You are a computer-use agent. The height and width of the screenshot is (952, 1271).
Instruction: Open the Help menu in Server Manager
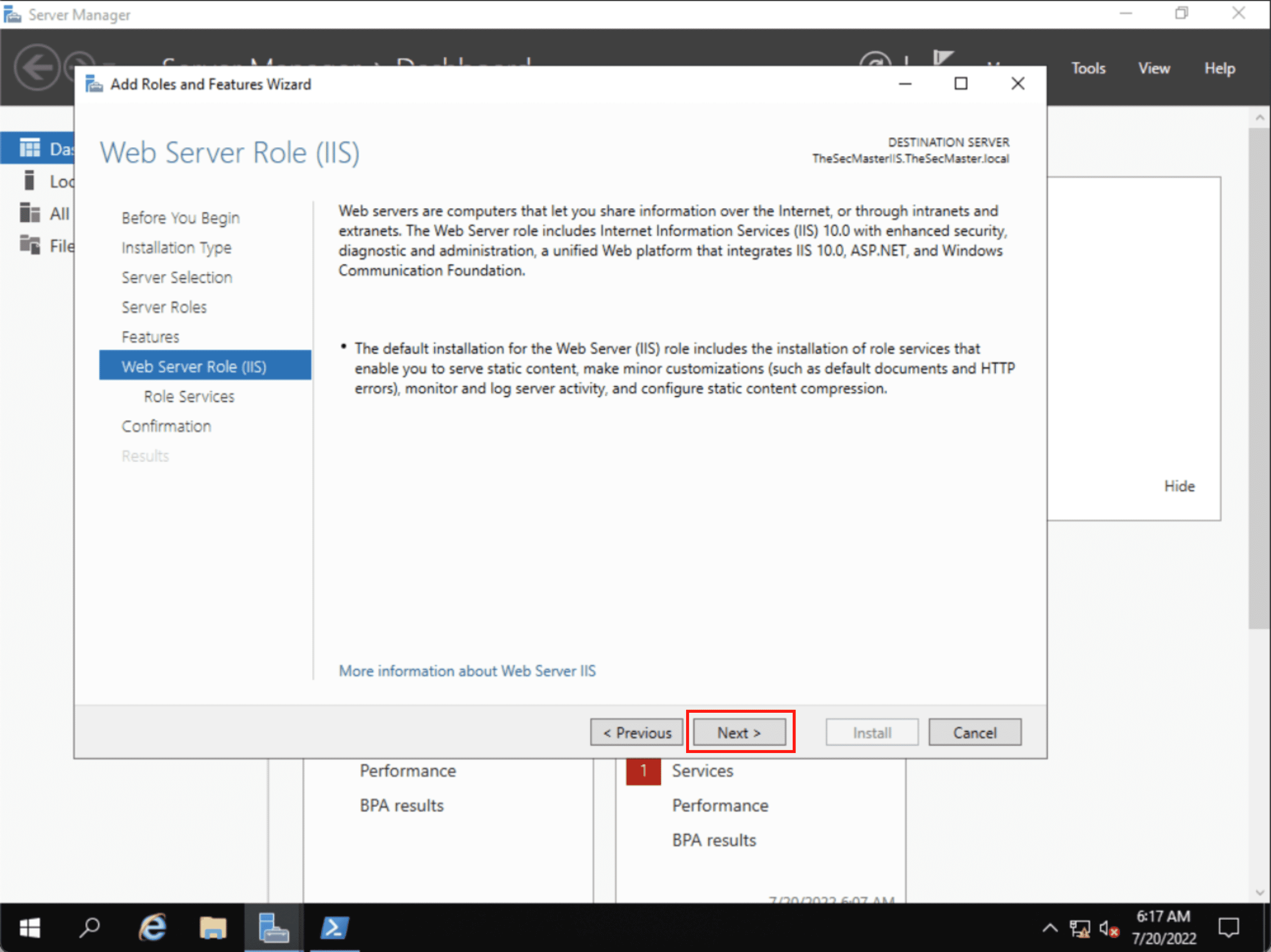(x=1219, y=68)
